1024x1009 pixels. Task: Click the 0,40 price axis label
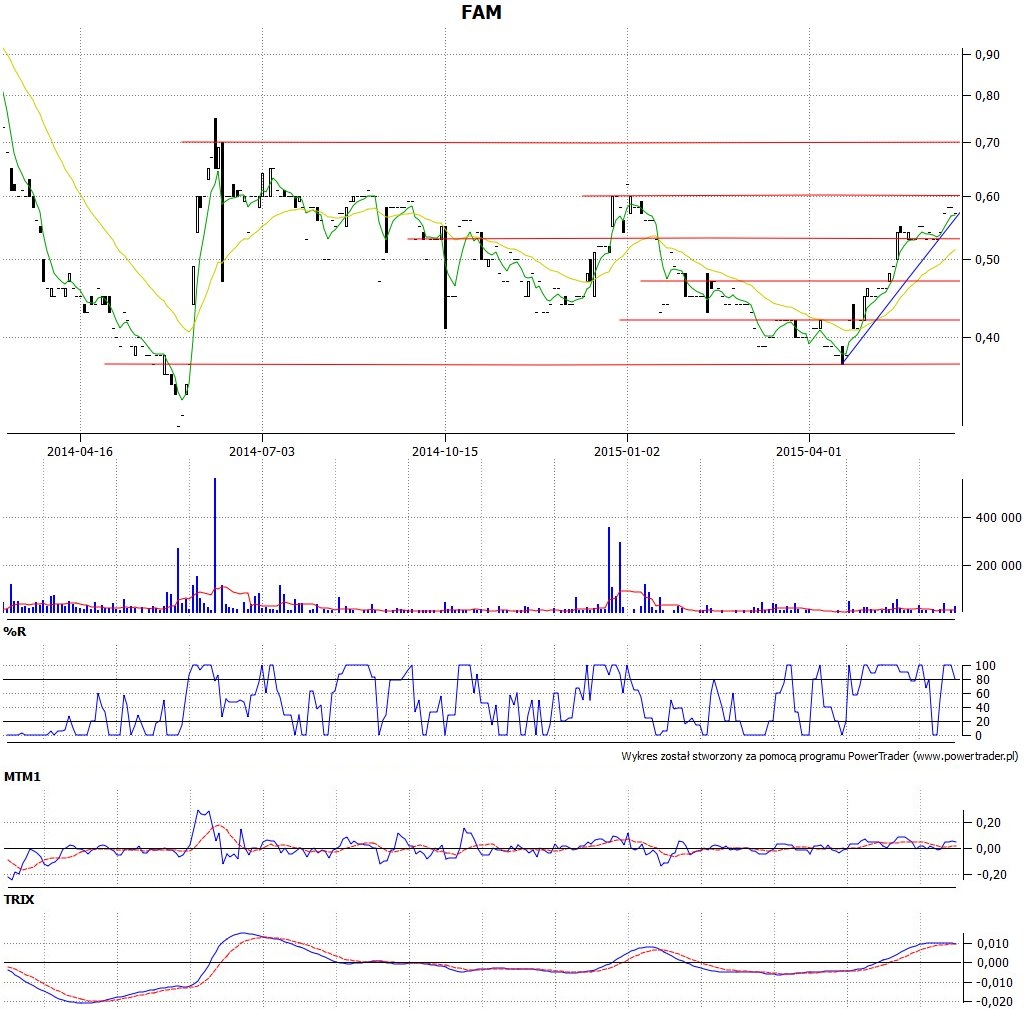point(987,337)
